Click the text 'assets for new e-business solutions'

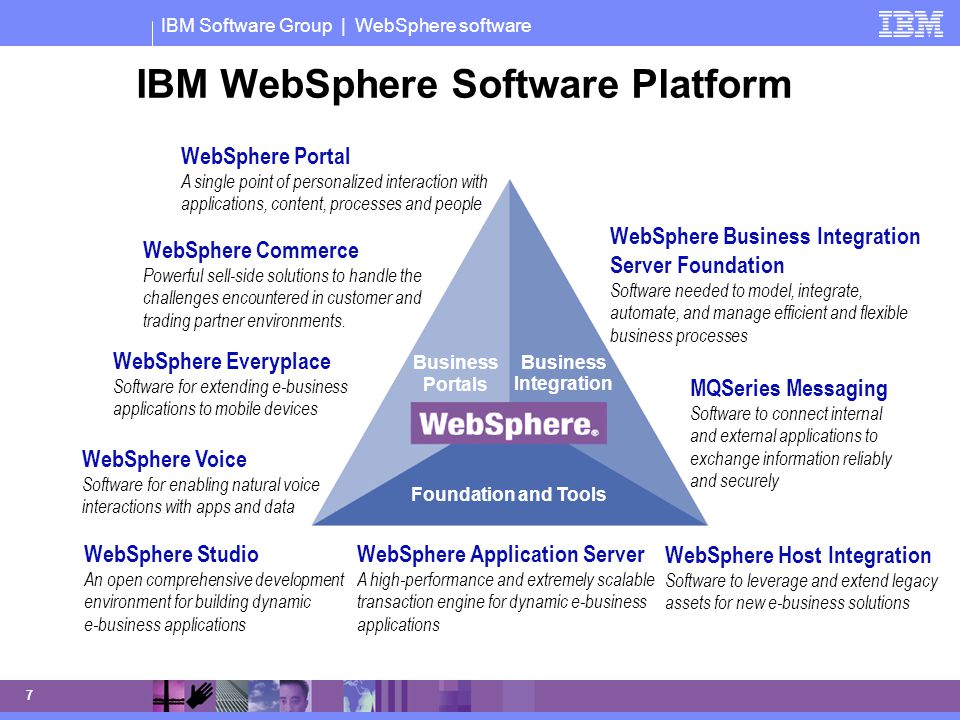787,603
